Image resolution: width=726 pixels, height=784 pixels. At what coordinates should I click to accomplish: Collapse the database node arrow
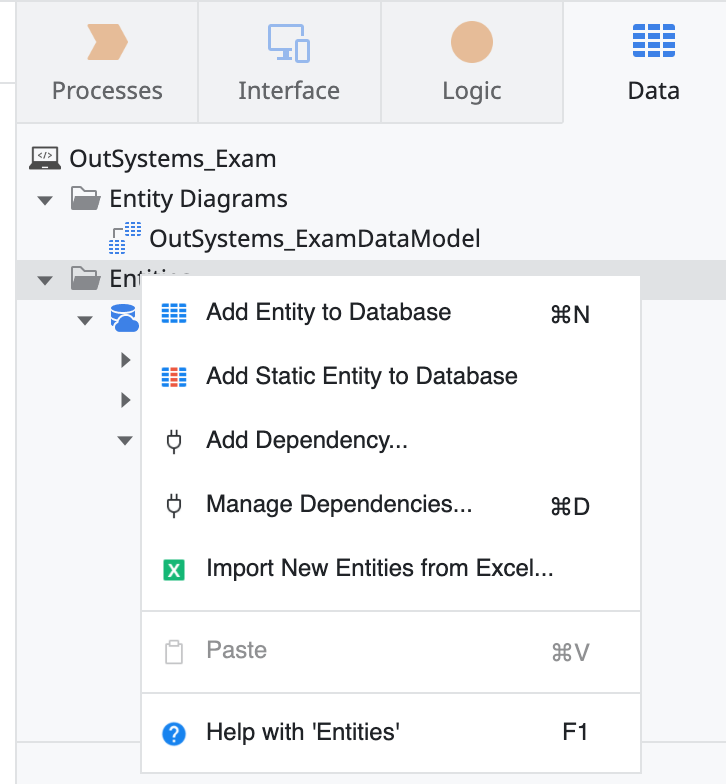pyautogui.click(x=85, y=320)
